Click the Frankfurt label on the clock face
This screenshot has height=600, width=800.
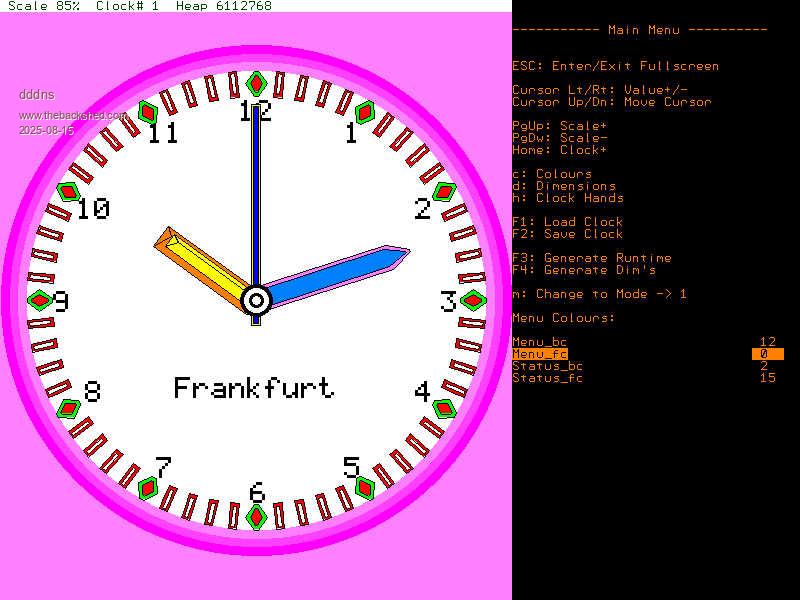(x=253, y=388)
